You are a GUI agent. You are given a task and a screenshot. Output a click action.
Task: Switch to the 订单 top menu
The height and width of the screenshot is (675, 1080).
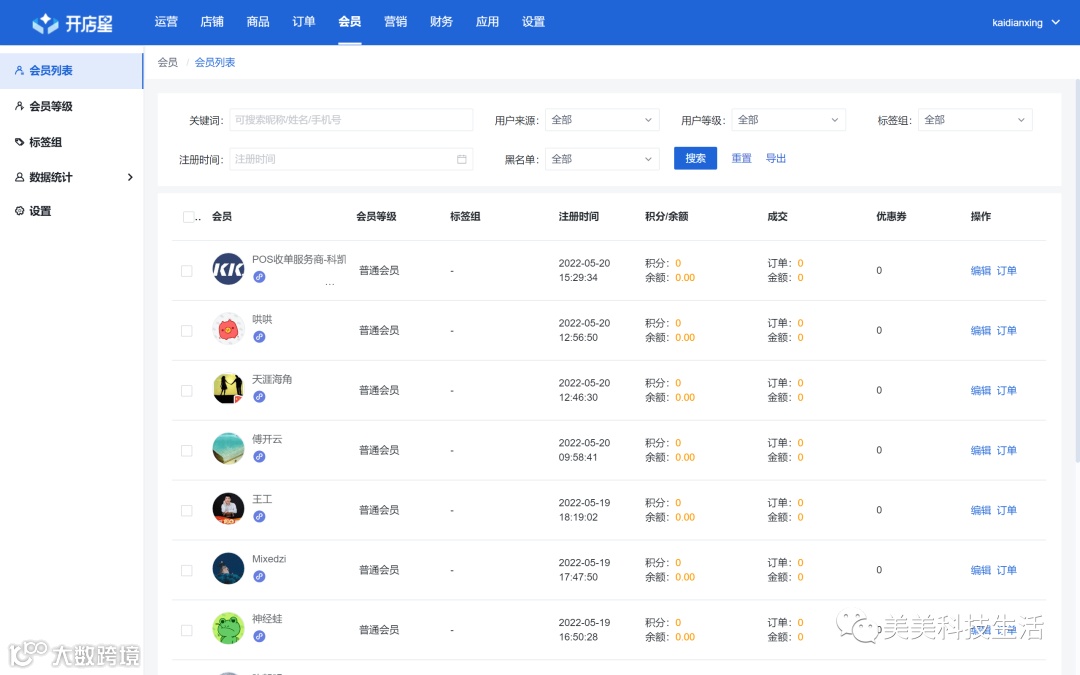click(x=304, y=22)
